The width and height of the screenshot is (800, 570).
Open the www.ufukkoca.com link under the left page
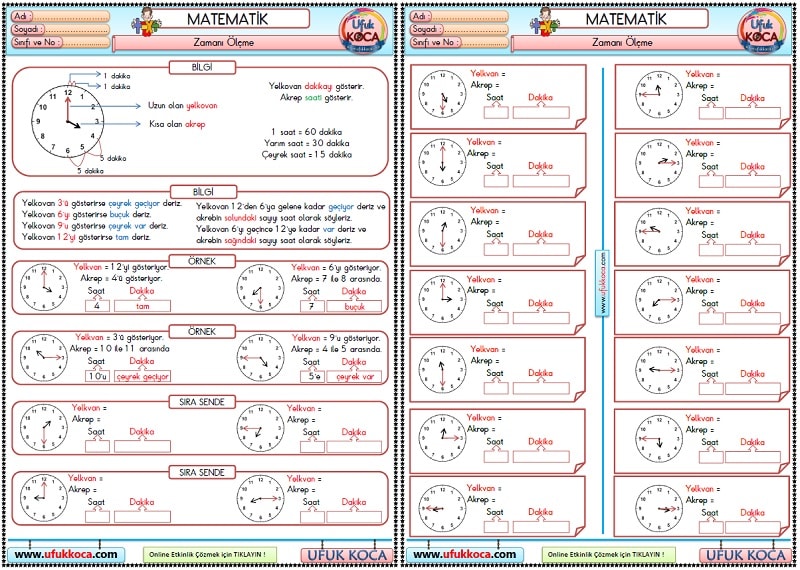(66, 554)
